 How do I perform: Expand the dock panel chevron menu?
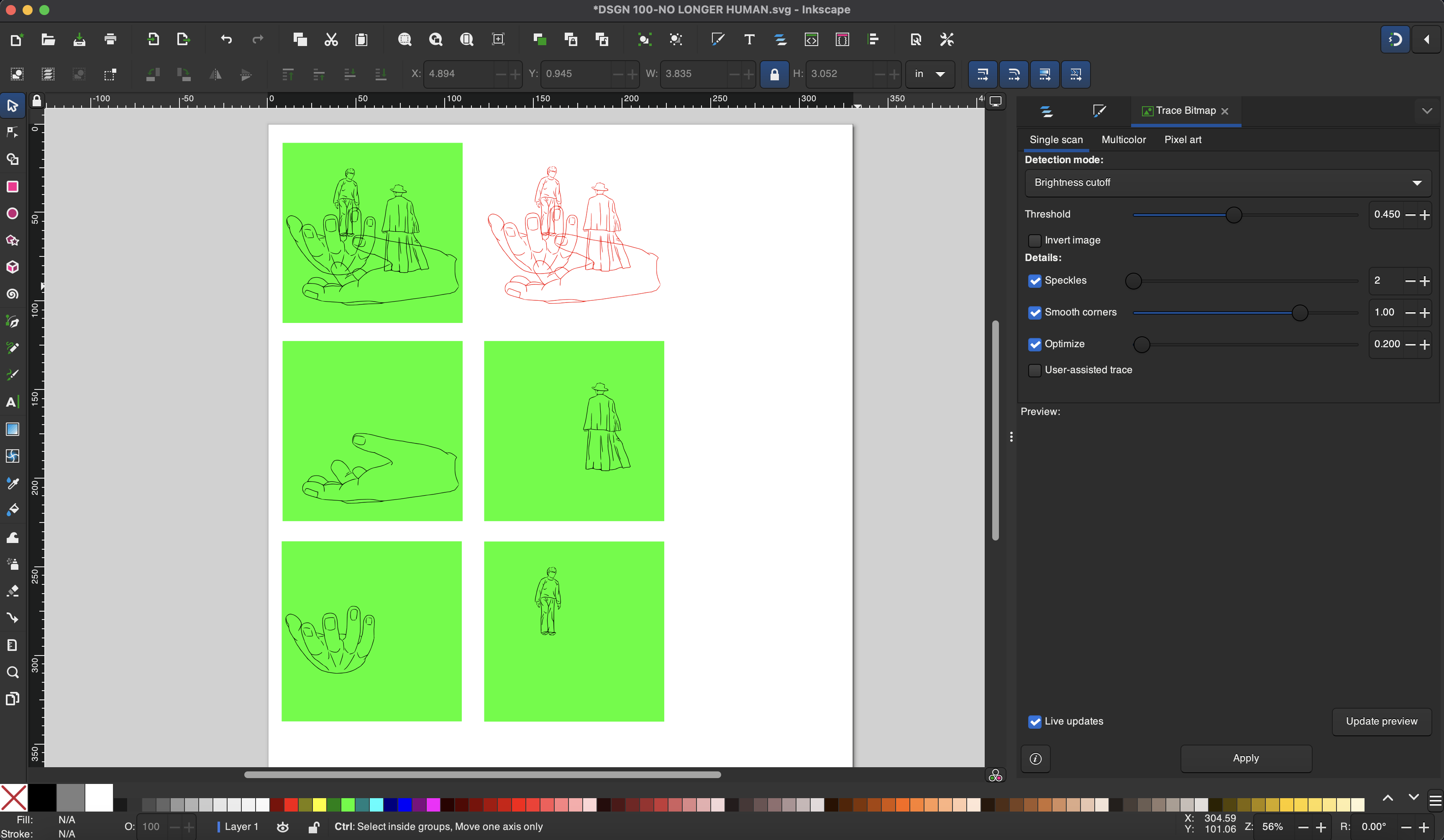click(1427, 111)
